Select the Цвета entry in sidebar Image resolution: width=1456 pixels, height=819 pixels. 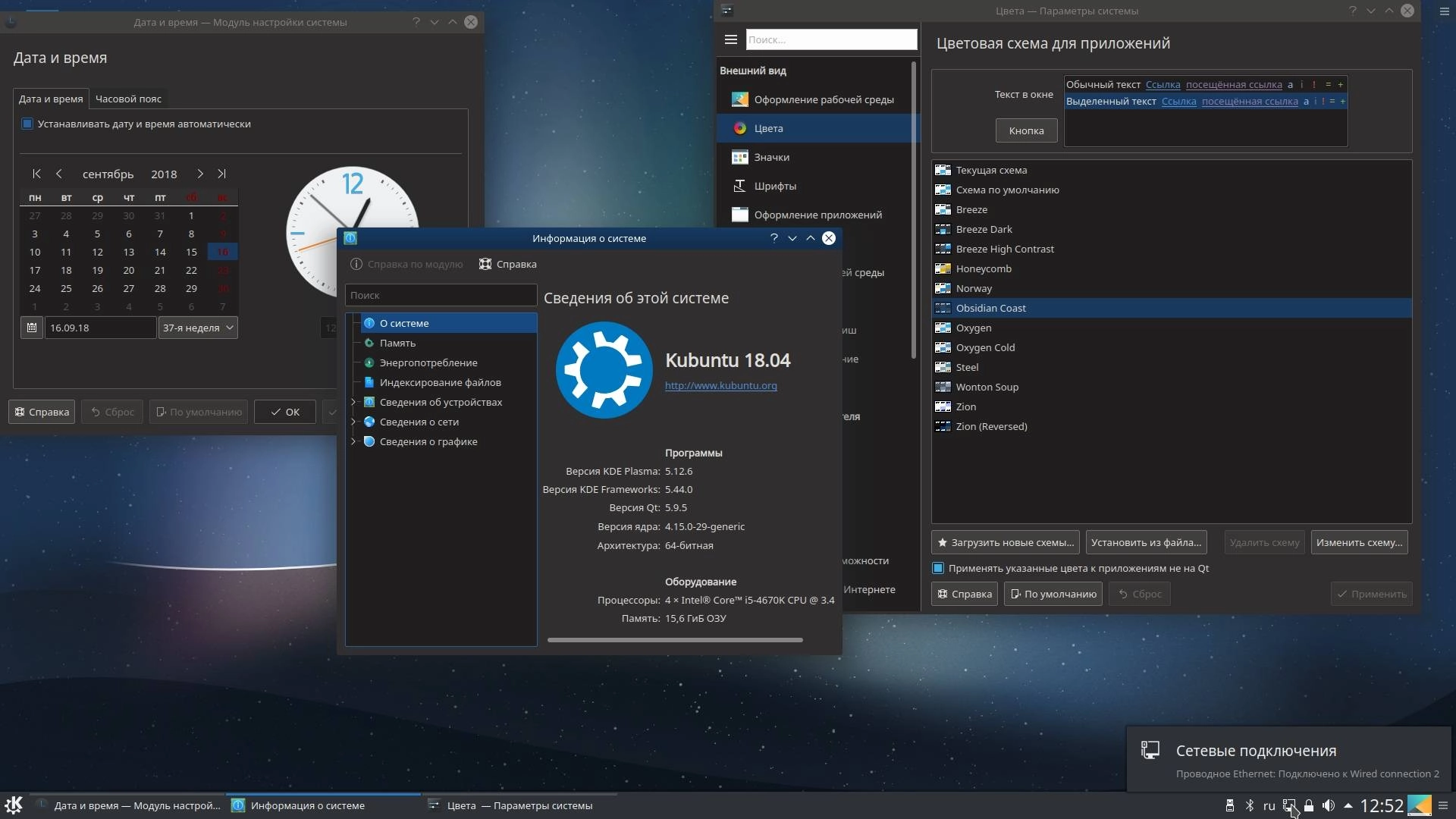817,128
